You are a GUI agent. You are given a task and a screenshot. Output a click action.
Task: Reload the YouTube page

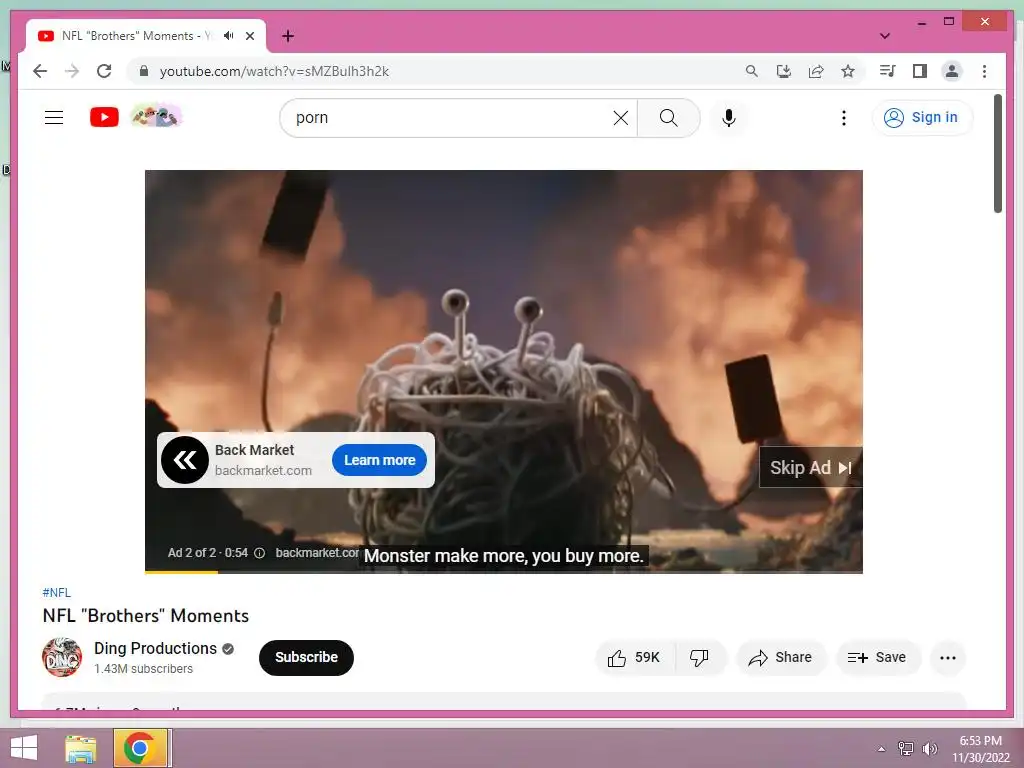click(104, 71)
